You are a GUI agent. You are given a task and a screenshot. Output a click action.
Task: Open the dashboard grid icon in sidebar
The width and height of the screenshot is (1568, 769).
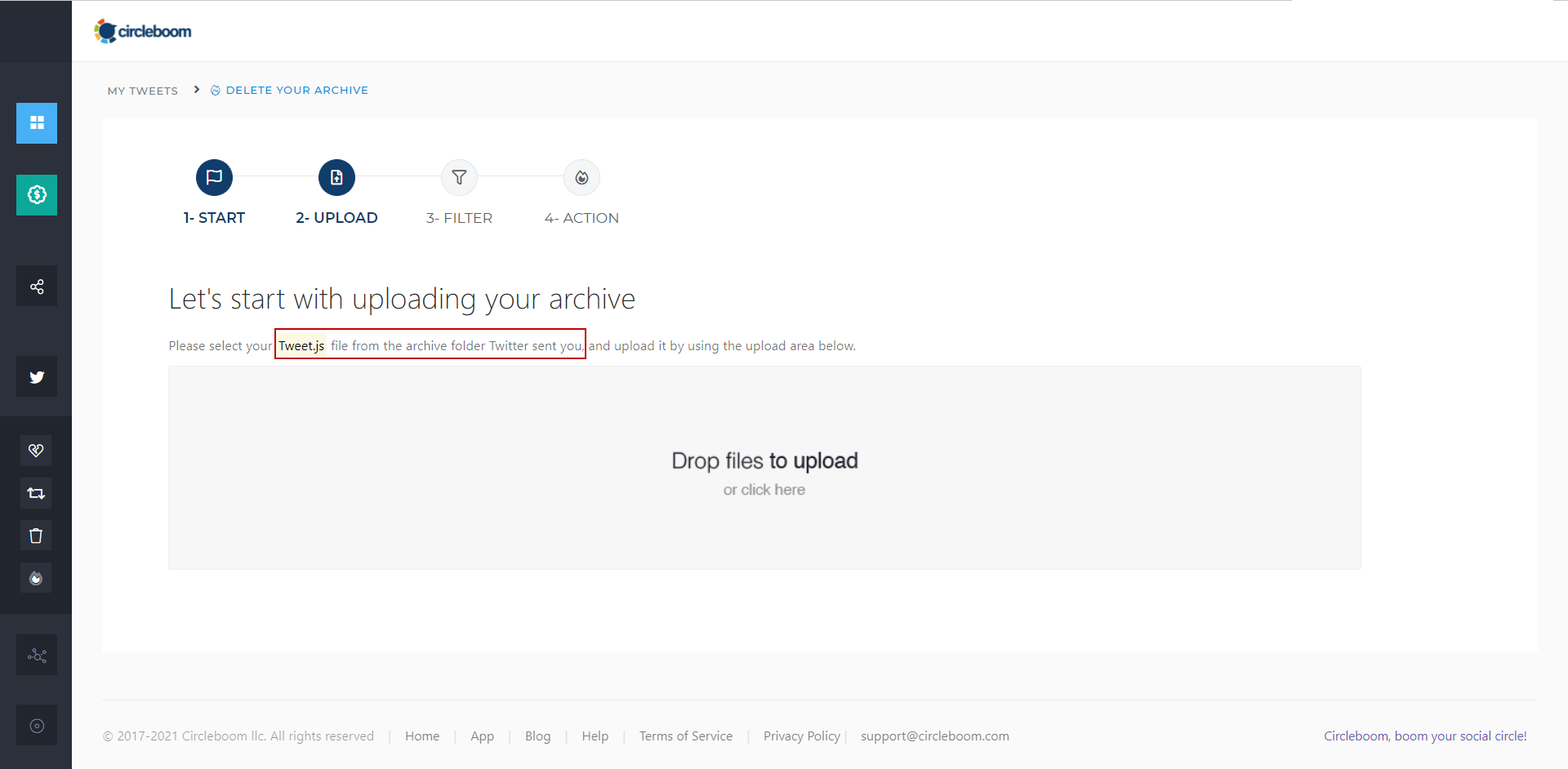coord(37,123)
